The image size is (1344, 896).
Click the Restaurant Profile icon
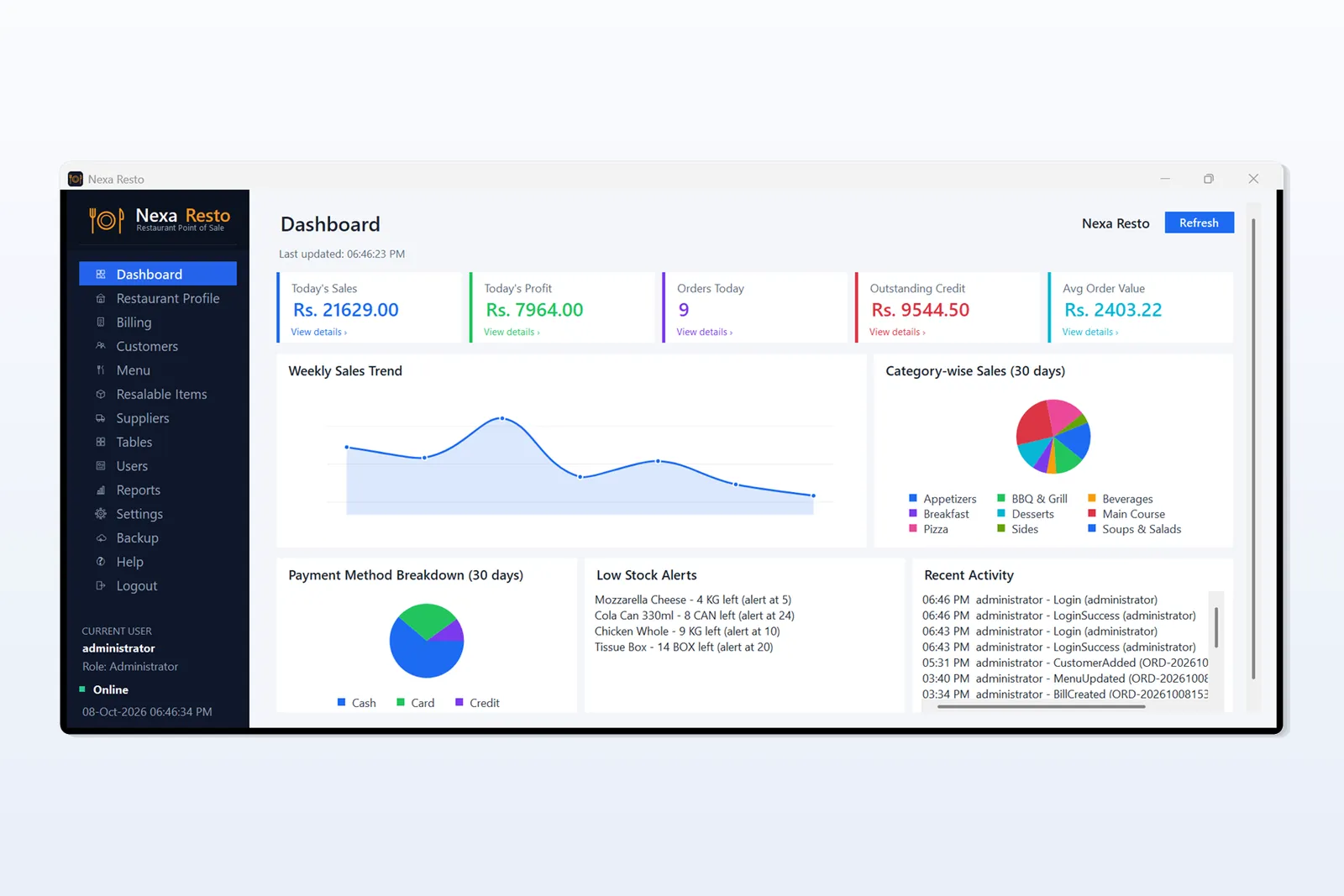point(101,298)
